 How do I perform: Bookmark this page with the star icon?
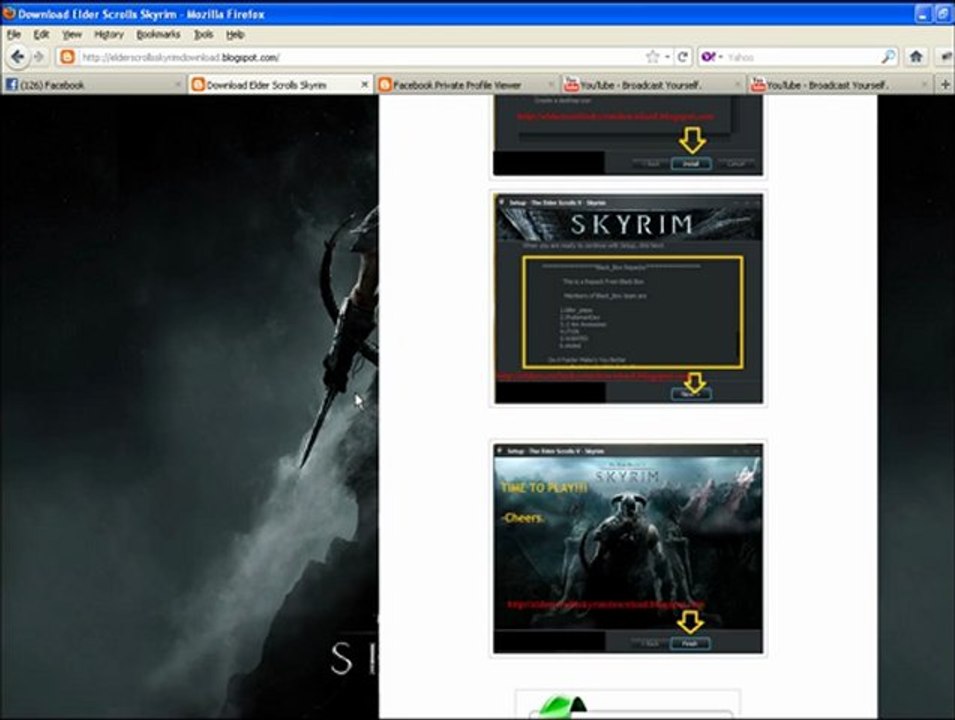(652, 57)
